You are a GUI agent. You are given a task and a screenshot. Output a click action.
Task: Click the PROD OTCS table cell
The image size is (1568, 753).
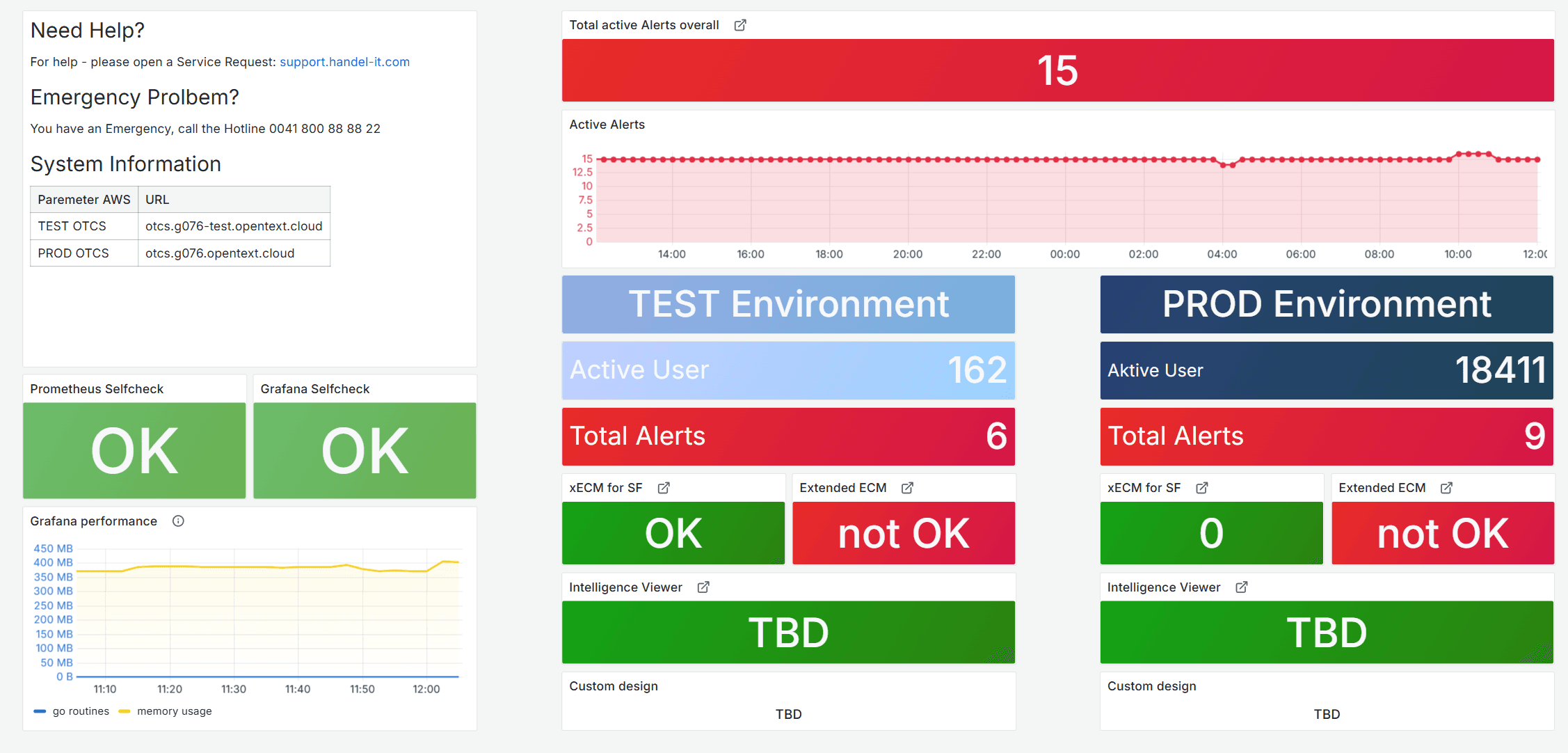coord(84,253)
